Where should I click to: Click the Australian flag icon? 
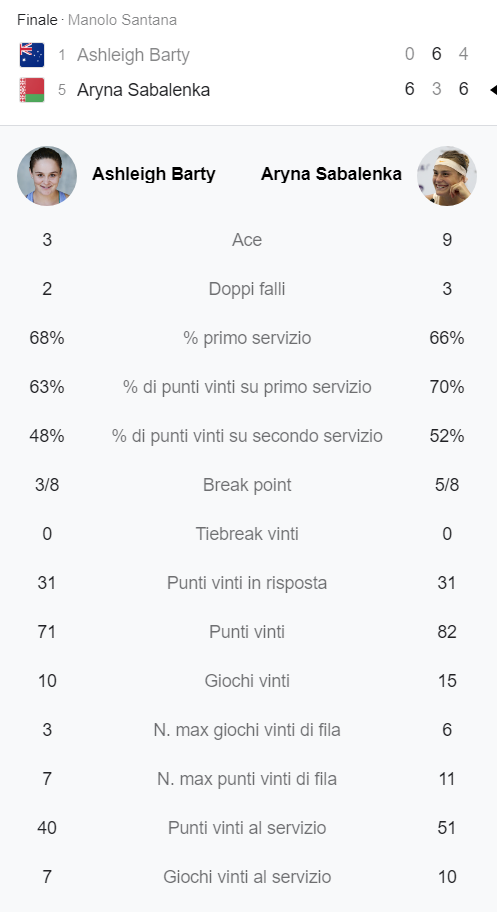tap(32, 55)
